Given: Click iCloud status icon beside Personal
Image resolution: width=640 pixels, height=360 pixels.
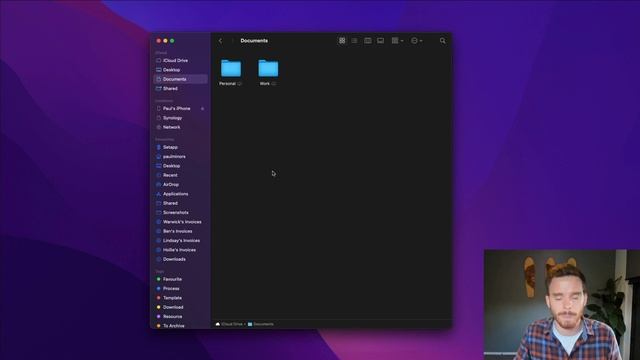Looking at the screenshot, I should pos(240,84).
